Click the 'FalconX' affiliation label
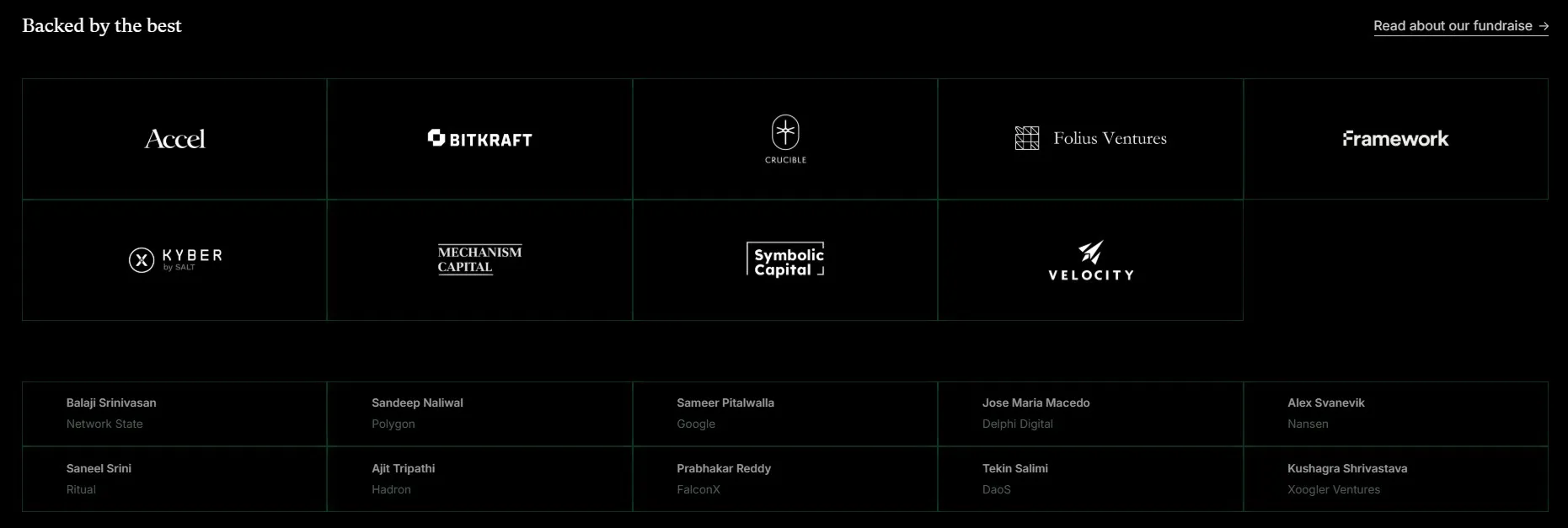The width and height of the screenshot is (1568, 528). coord(698,489)
